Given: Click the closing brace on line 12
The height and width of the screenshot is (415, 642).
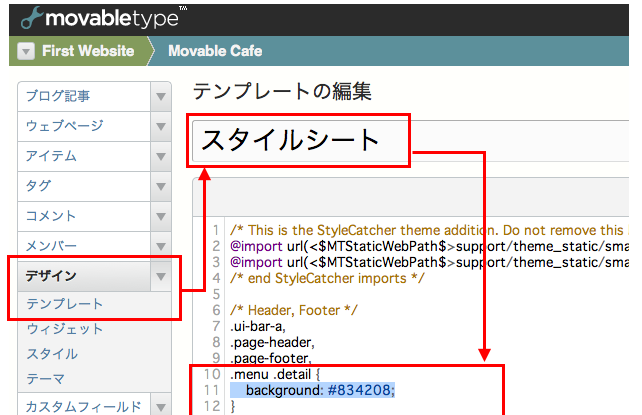Looking at the screenshot, I should [x=233, y=406].
